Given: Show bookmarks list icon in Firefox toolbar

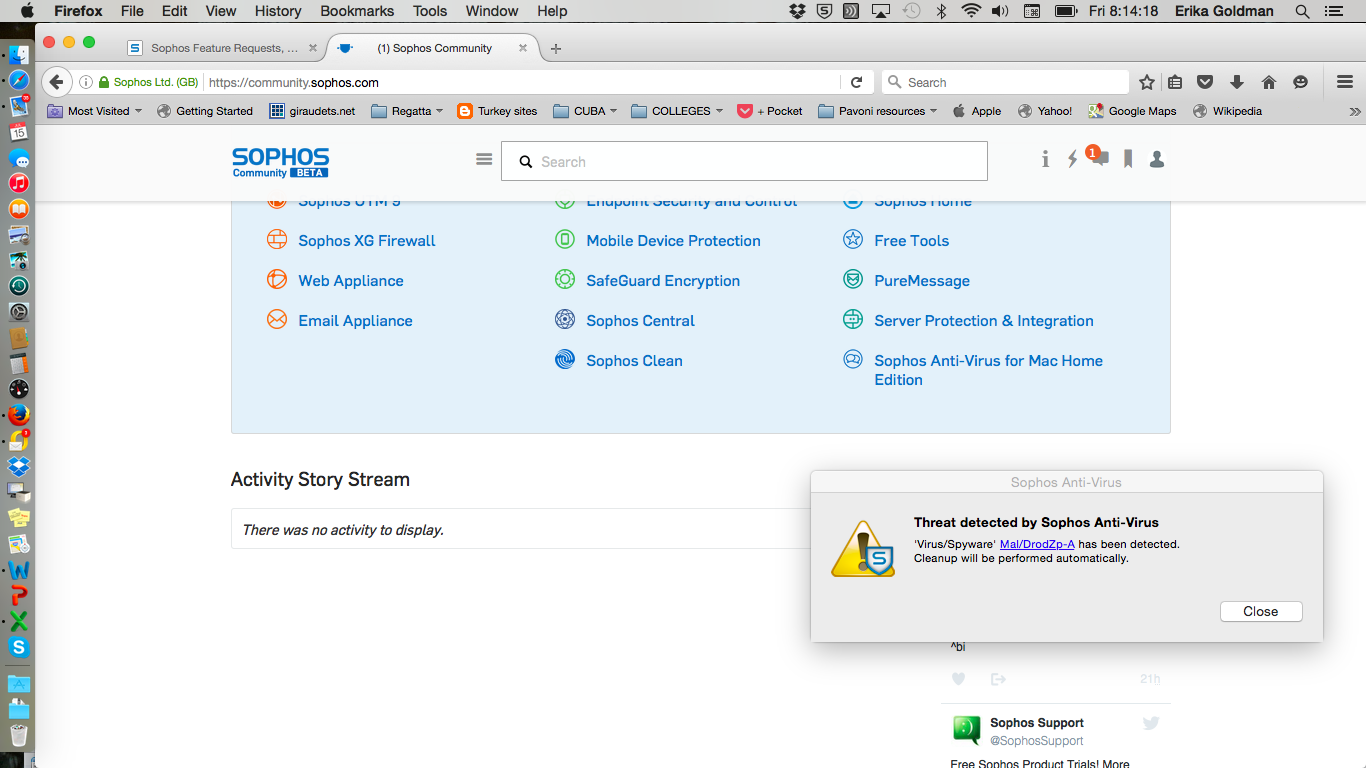Looking at the screenshot, I should pyautogui.click(x=1176, y=82).
